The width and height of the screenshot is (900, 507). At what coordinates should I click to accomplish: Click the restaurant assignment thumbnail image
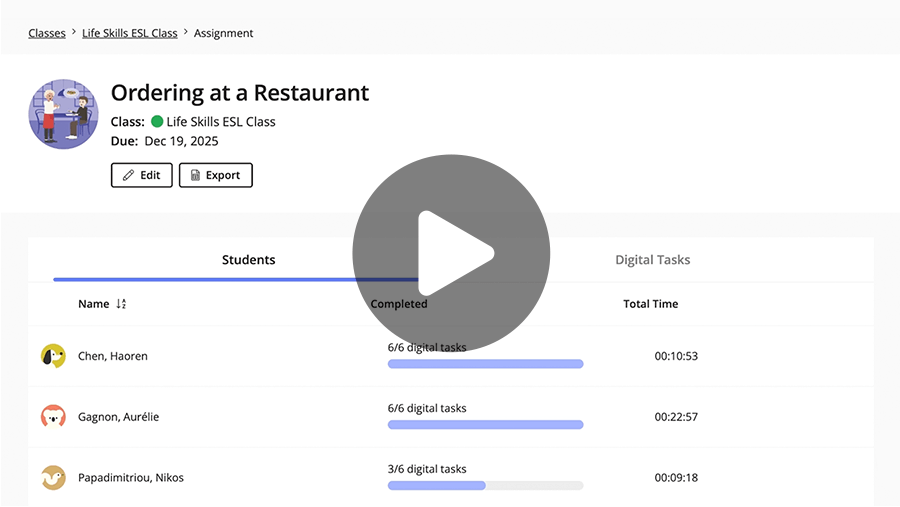pos(63,114)
